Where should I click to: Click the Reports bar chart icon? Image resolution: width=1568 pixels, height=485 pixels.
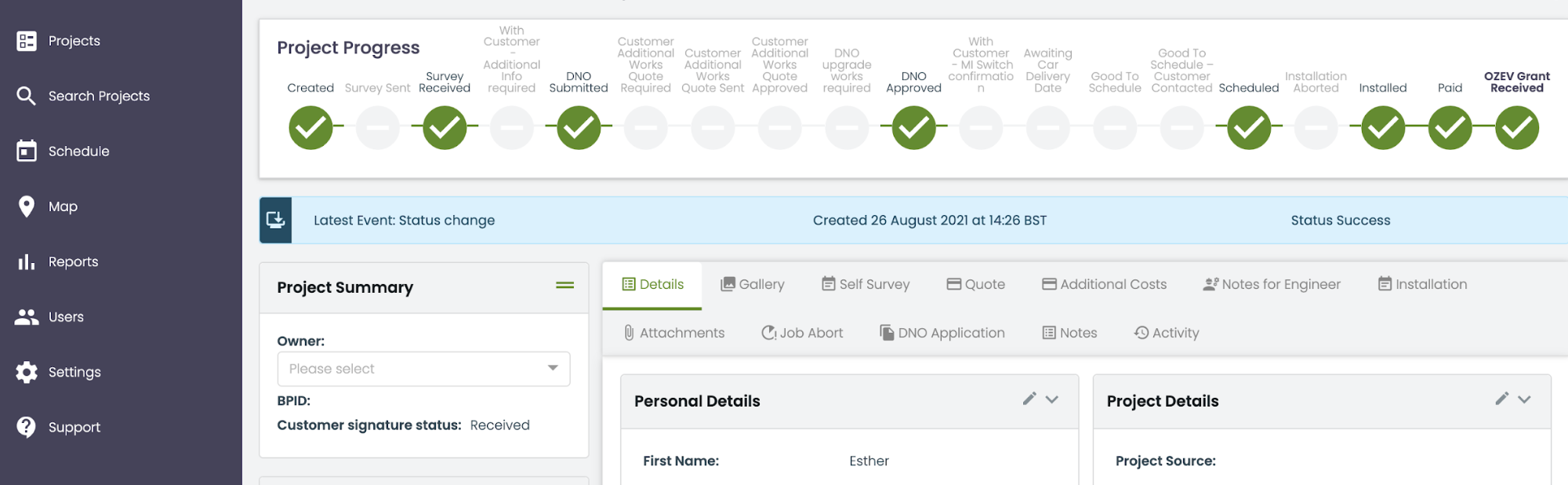(27, 261)
